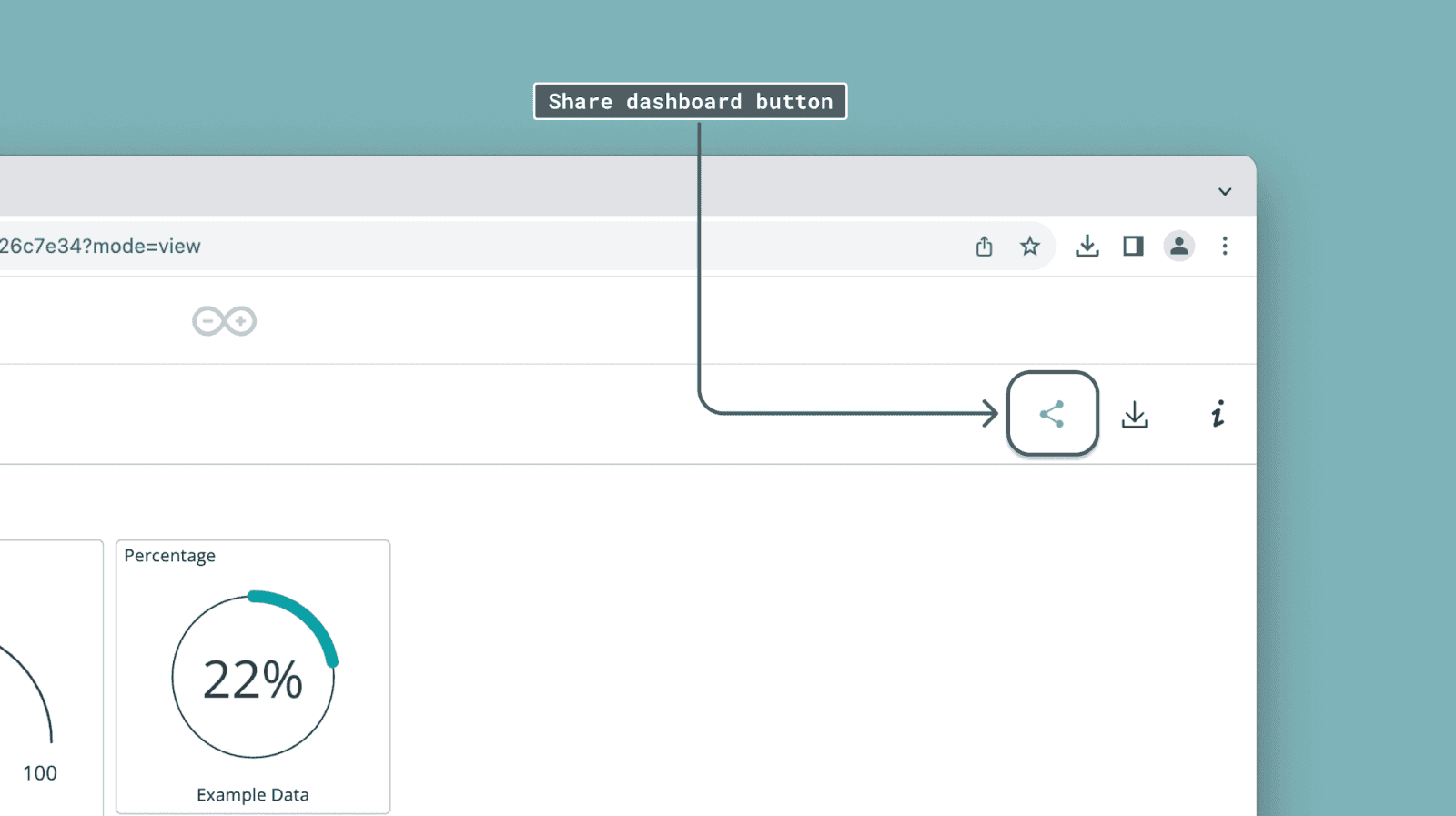
Task: Open the dashboard info icon
Action: pyautogui.click(x=1218, y=415)
